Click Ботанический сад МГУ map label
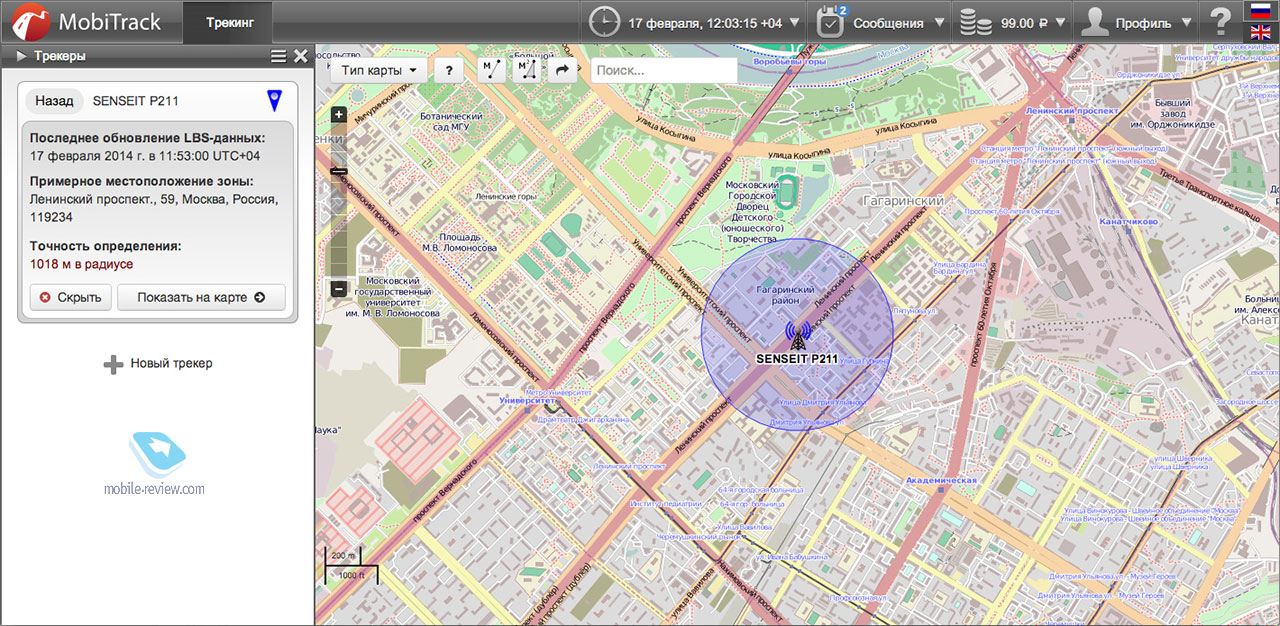Viewport: 1280px width, 626px height. point(451,121)
